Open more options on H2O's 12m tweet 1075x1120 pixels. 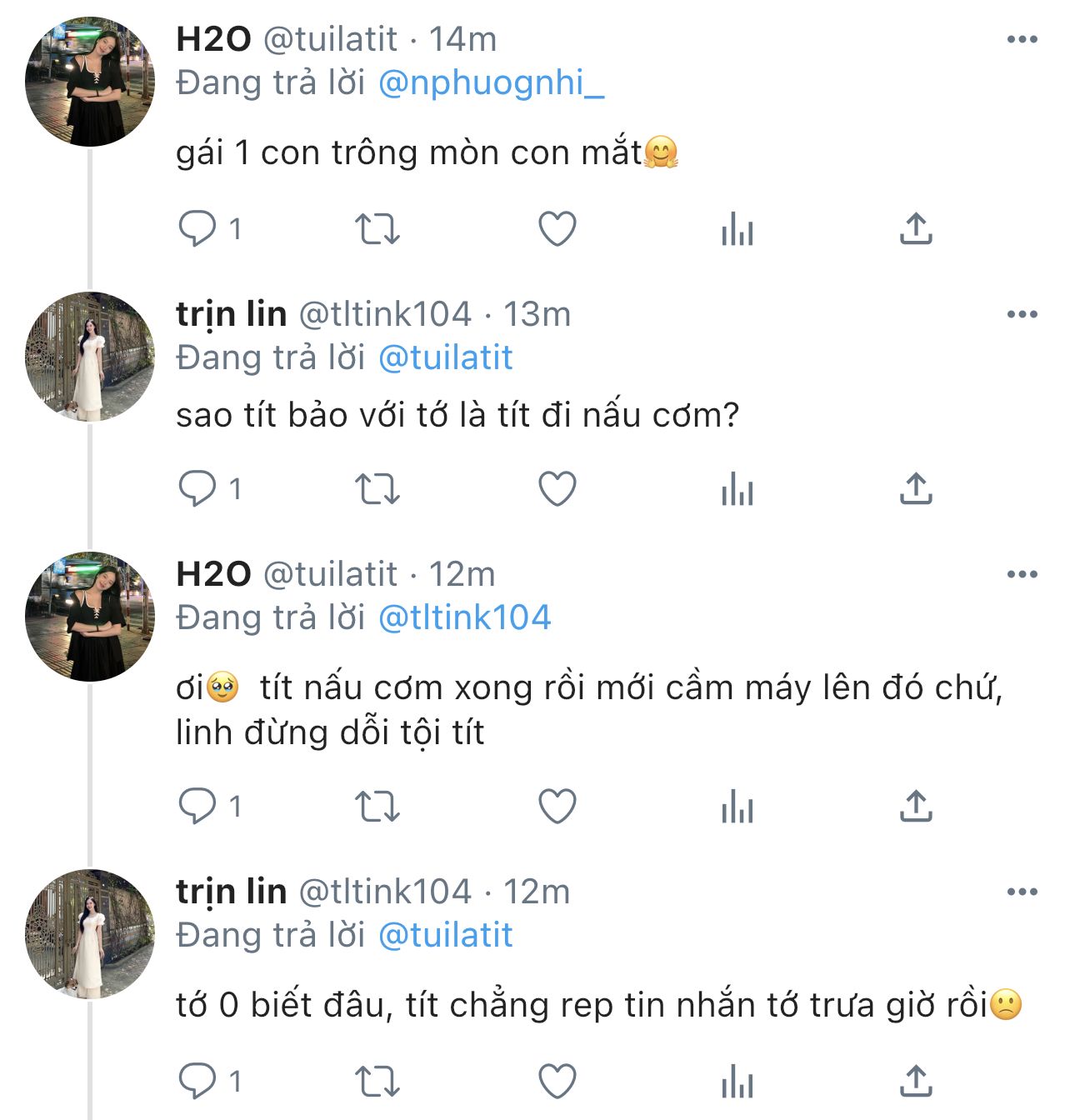click(x=1022, y=574)
